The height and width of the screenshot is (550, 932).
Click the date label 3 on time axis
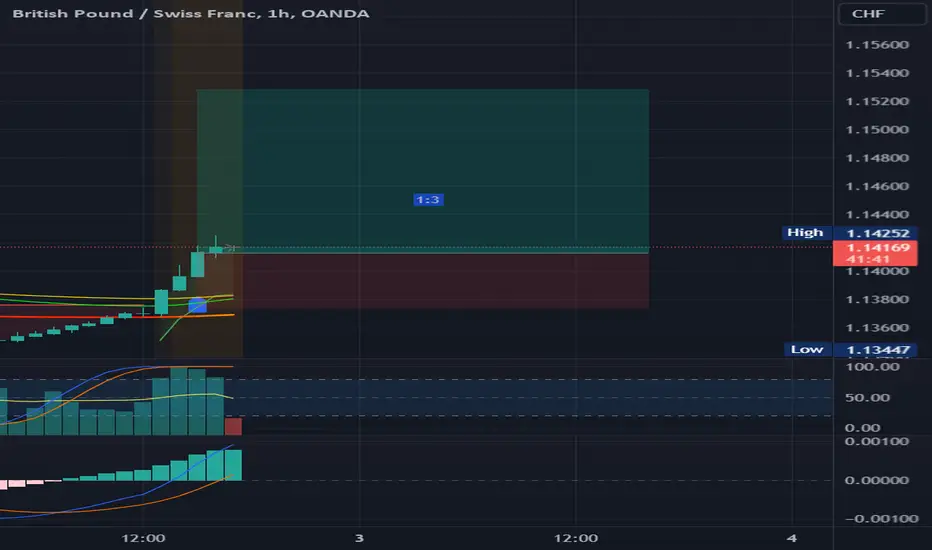(x=359, y=538)
